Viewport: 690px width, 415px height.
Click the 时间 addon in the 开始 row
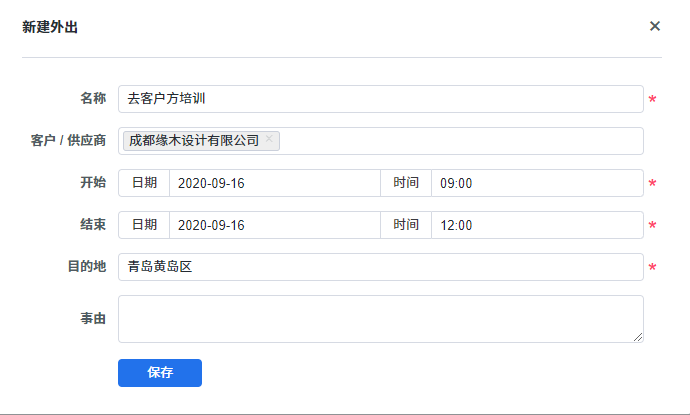406,183
